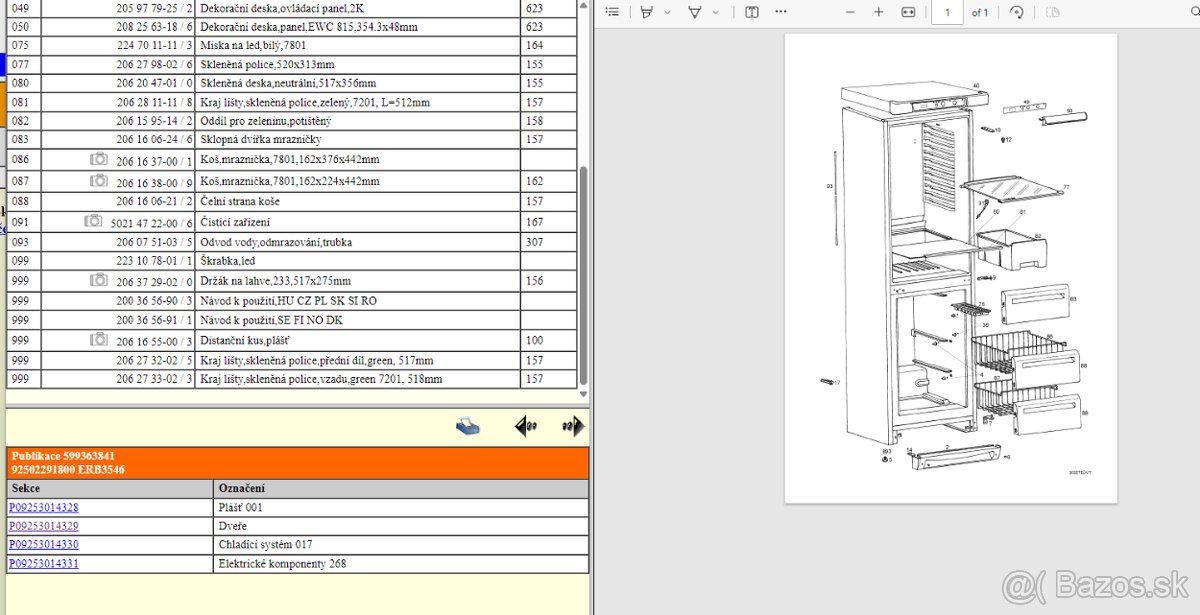The width and height of the screenshot is (1200, 615).
Task: Go to next page with right arrow
Action: click(x=572, y=427)
